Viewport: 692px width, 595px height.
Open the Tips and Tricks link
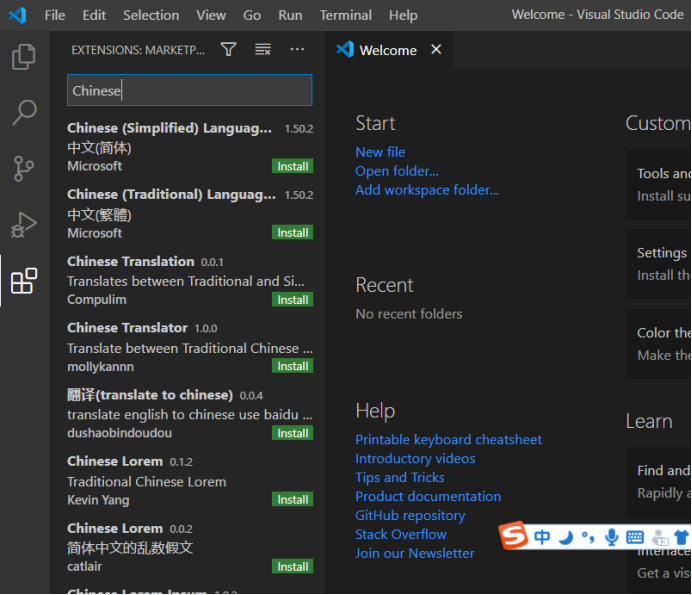pos(400,478)
